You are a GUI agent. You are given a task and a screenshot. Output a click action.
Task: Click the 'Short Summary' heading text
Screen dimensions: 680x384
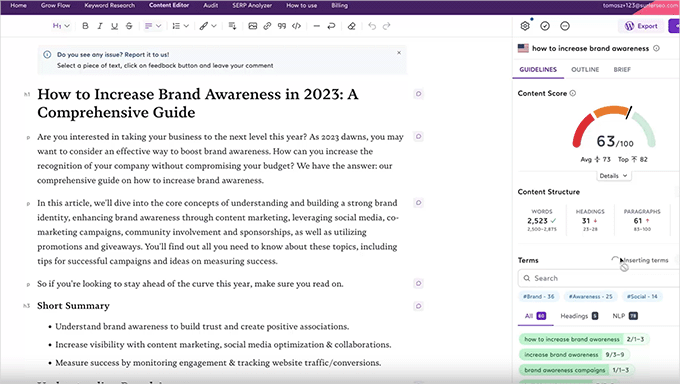(73, 306)
